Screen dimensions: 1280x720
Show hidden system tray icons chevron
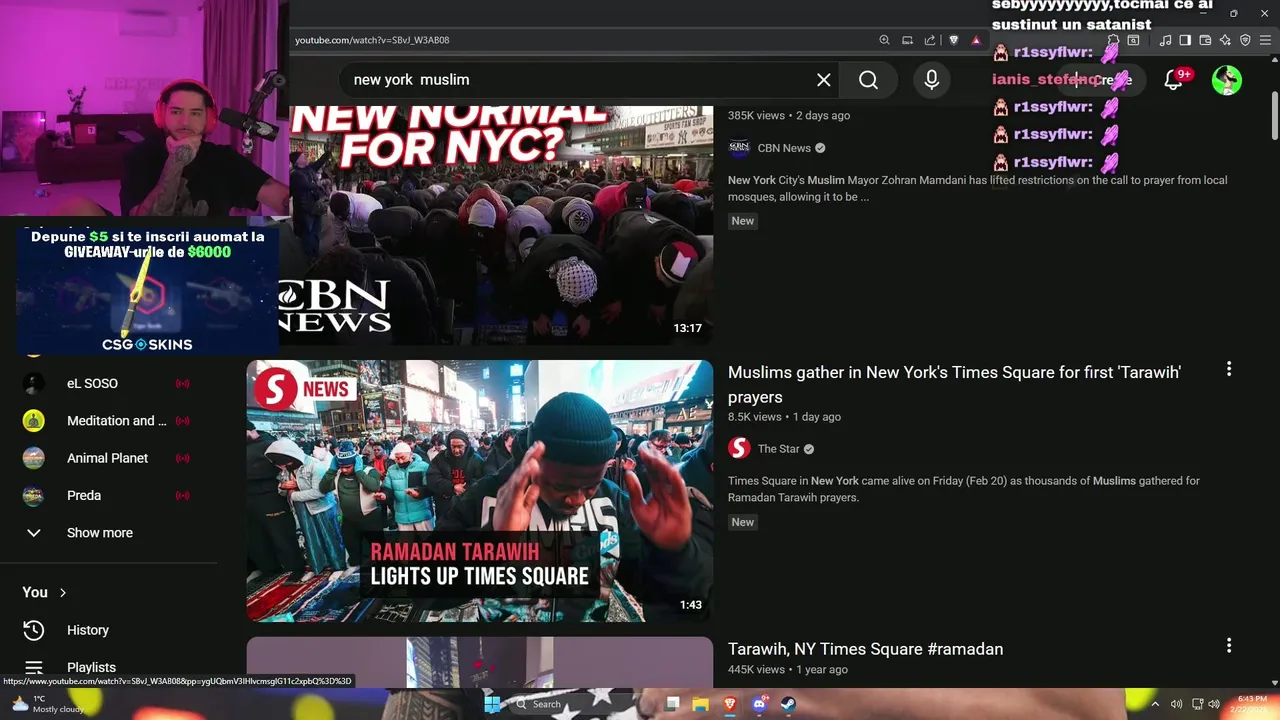tap(1157, 704)
